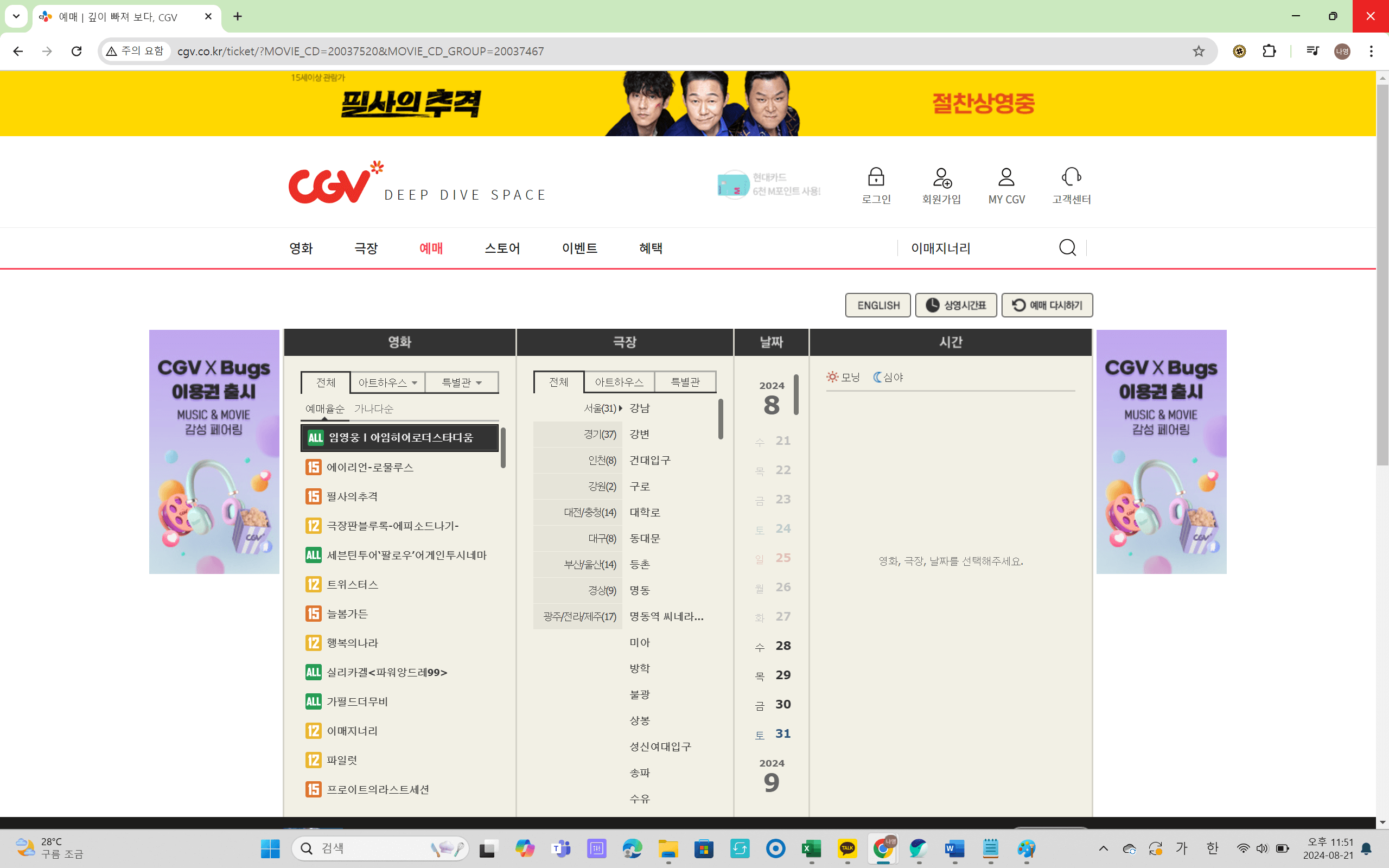This screenshot has width=1389, height=868.
Task: Click the CGV logo
Action: point(336,183)
